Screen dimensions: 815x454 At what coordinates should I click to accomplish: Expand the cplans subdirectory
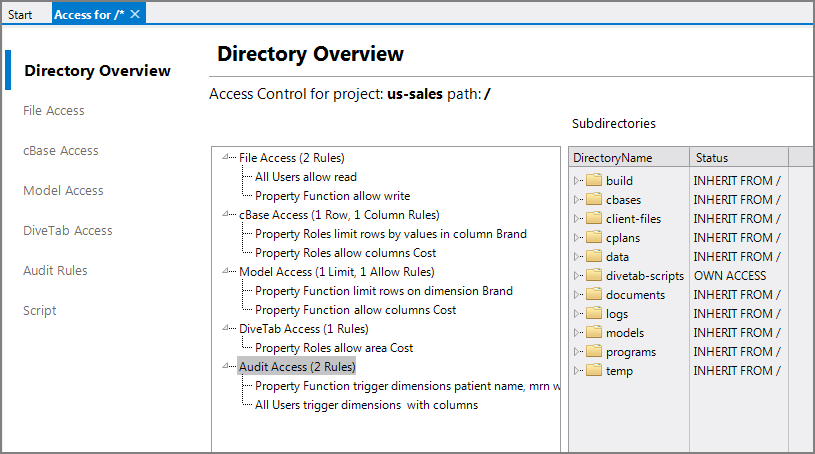tap(576, 237)
